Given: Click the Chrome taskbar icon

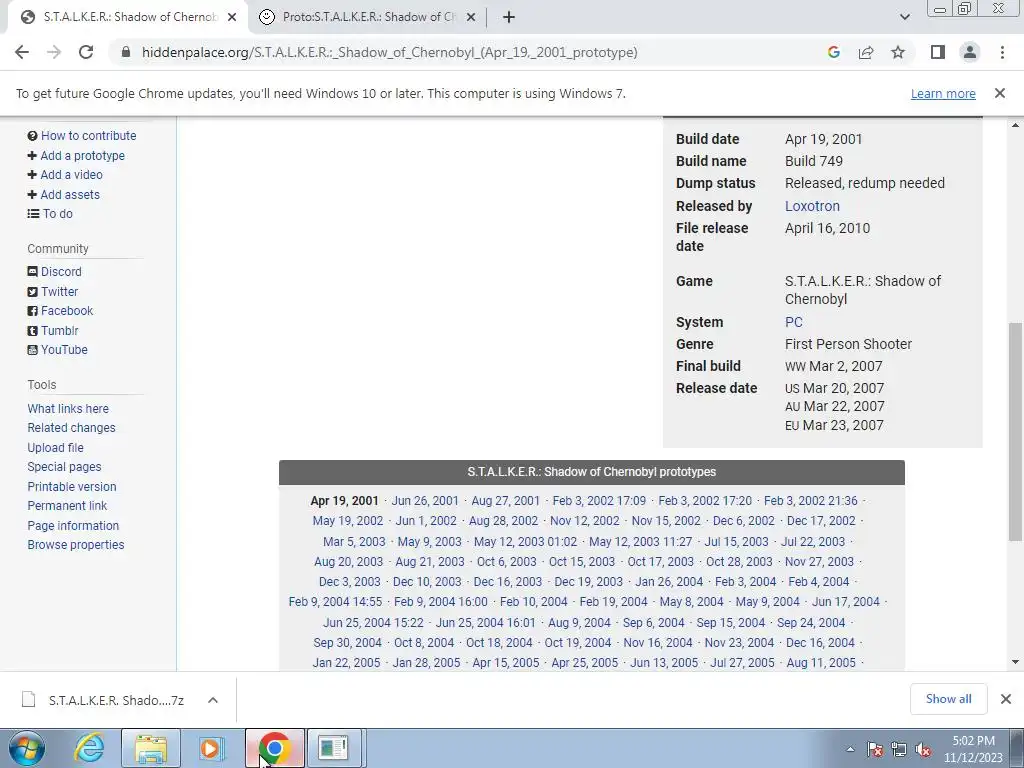Looking at the screenshot, I should [x=274, y=748].
